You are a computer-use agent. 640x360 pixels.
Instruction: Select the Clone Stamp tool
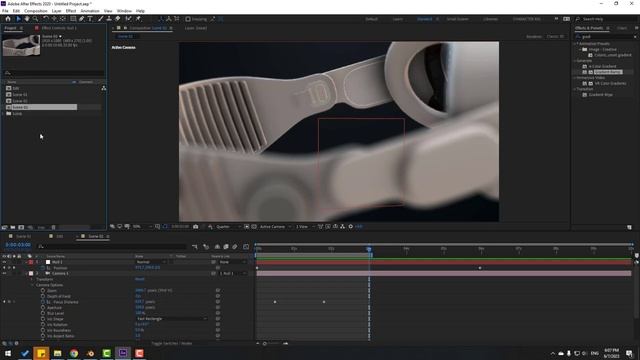click(x=109, y=19)
